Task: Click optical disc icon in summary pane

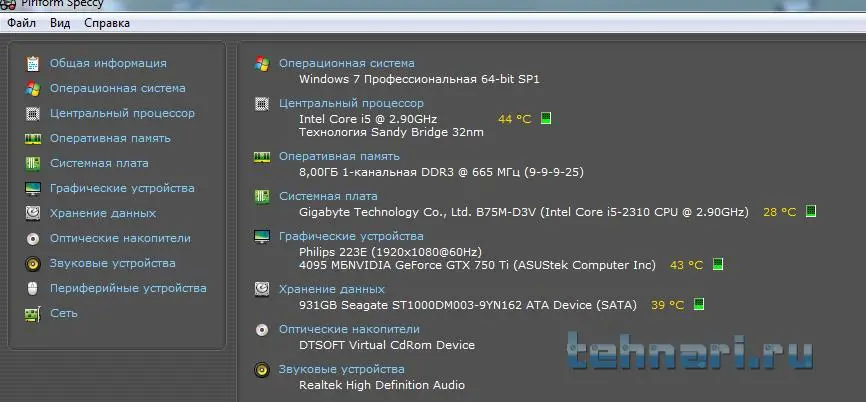Action: 262,330
